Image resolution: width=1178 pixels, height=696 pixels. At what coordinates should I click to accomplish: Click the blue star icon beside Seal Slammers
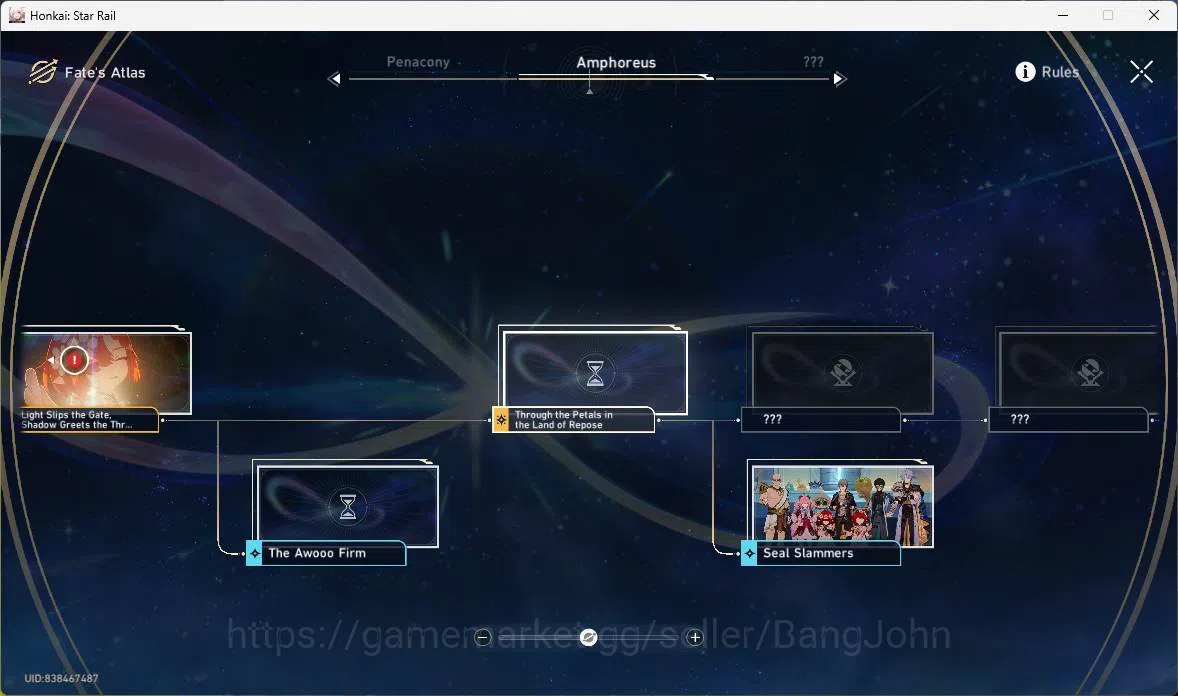(x=749, y=553)
